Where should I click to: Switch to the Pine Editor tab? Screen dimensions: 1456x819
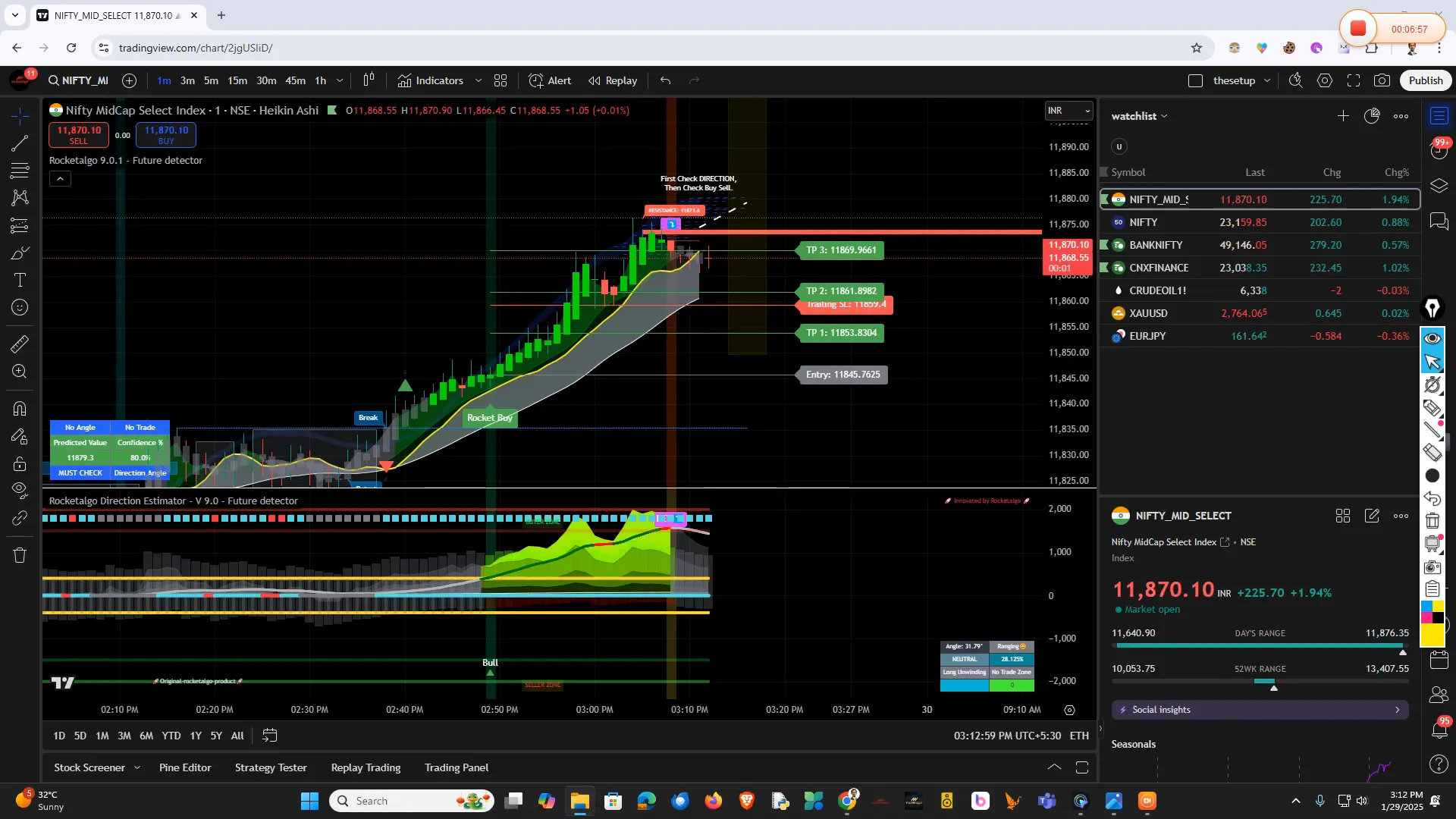(x=184, y=767)
